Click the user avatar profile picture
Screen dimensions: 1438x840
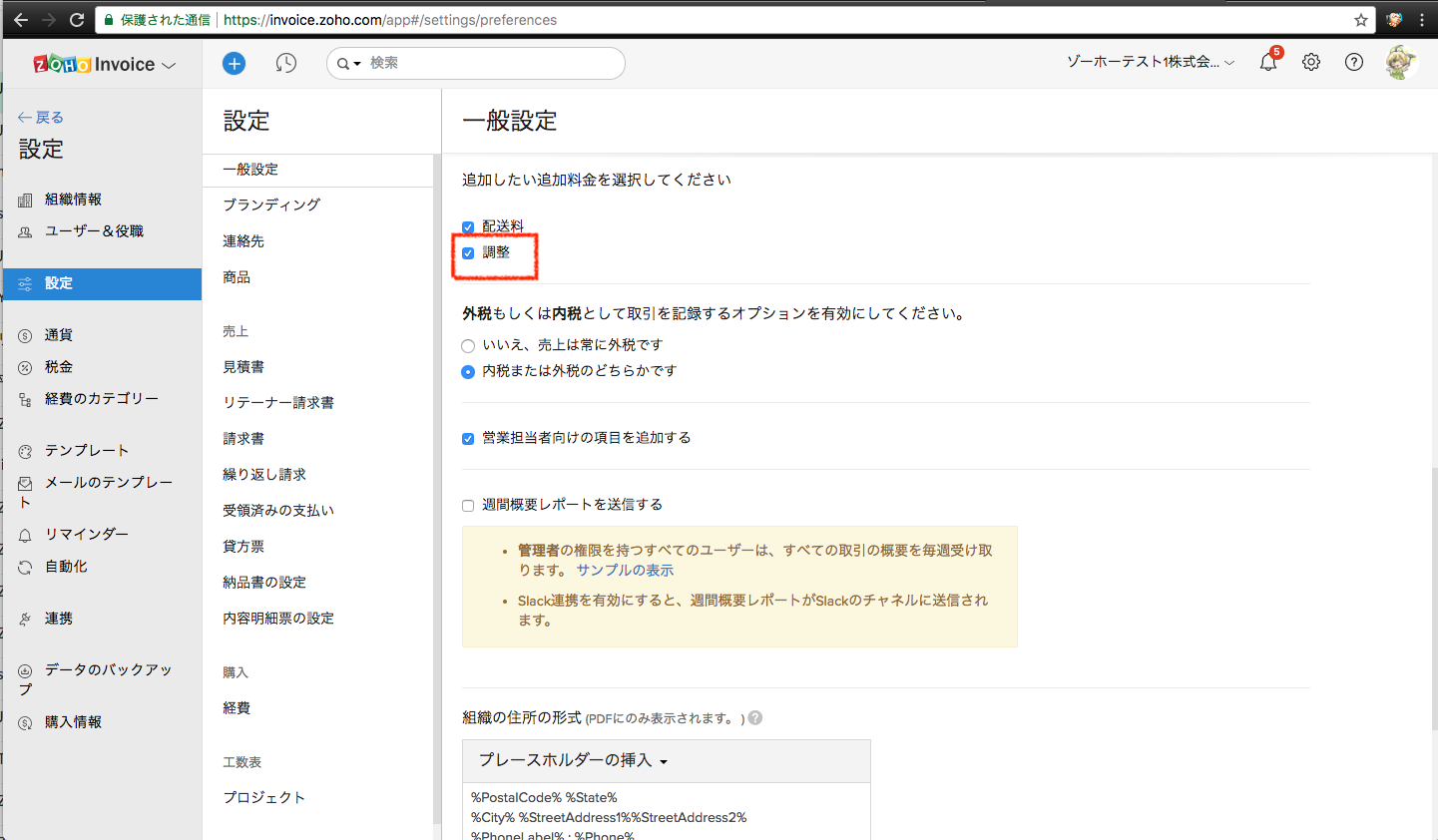[x=1400, y=62]
